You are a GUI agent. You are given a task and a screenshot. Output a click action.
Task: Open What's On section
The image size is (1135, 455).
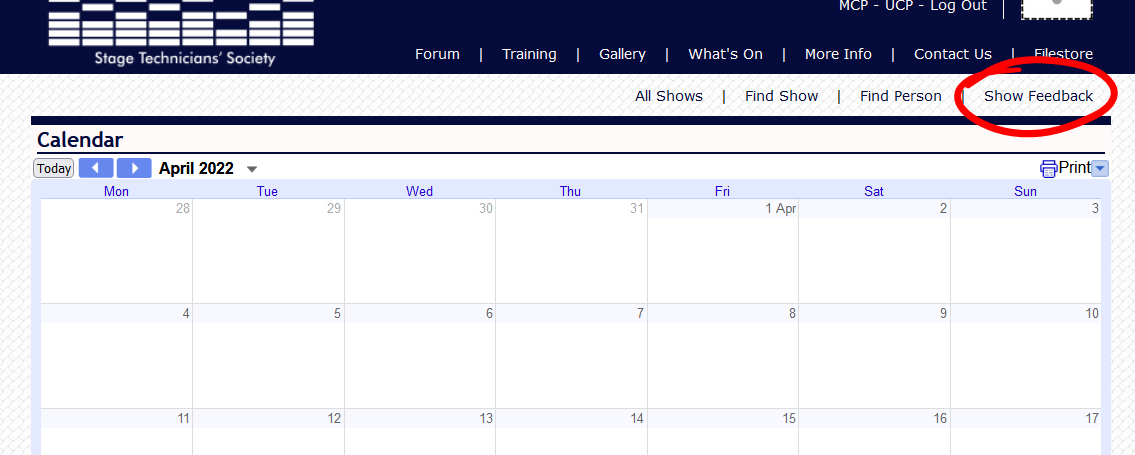point(725,54)
